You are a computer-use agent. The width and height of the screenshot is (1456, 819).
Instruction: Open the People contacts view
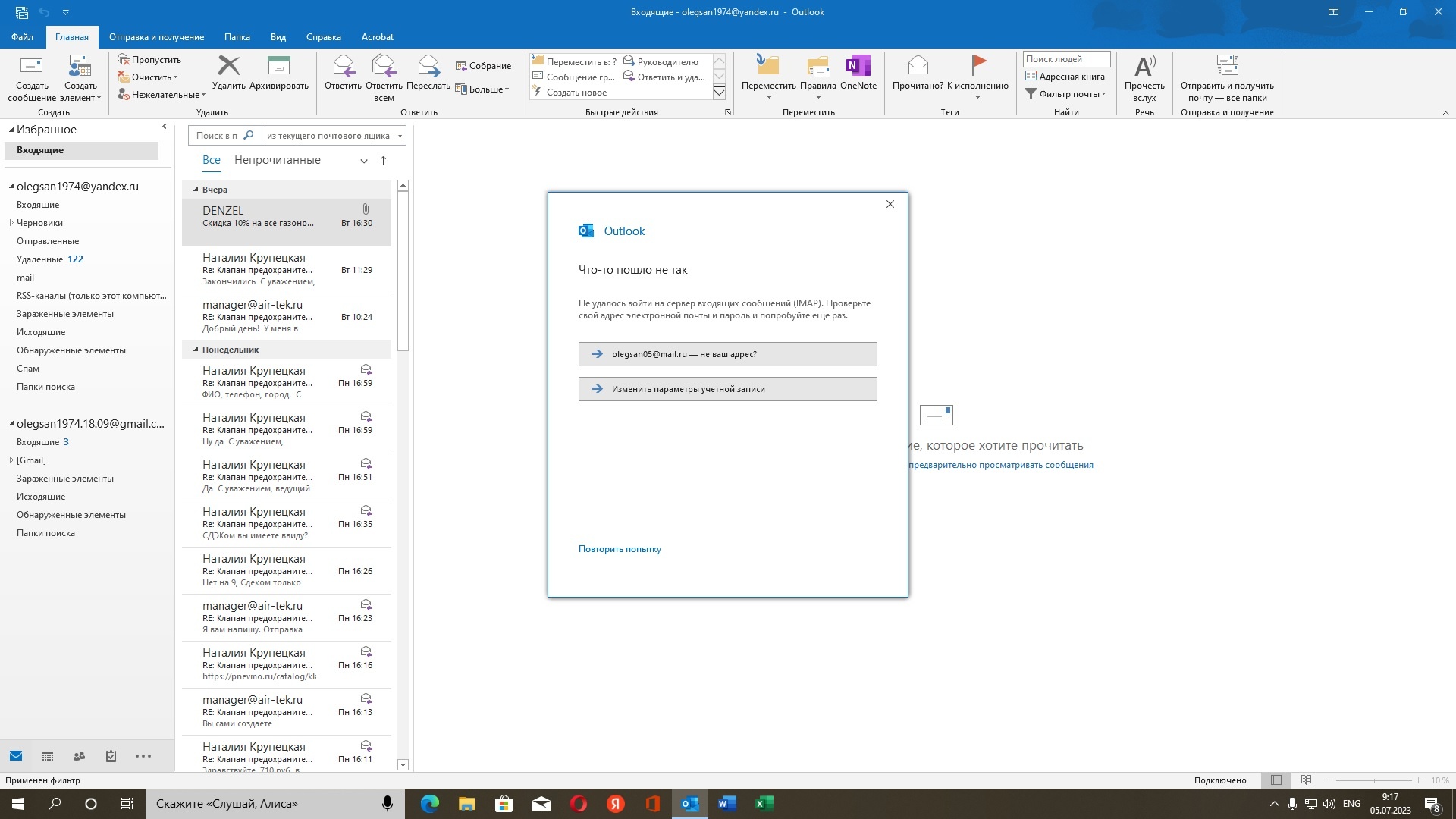tap(79, 756)
